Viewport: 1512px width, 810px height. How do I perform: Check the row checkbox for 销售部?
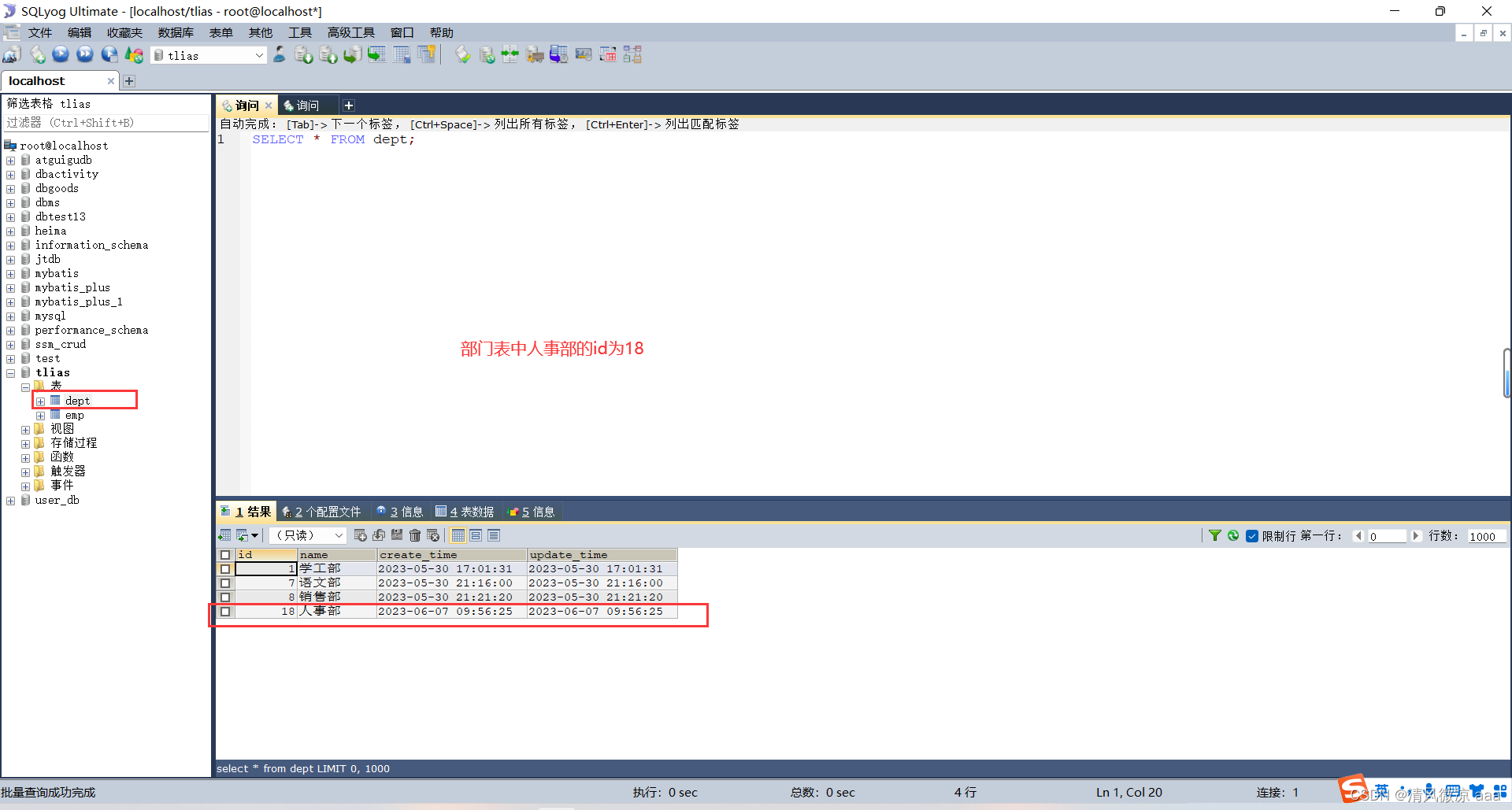tap(225, 597)
